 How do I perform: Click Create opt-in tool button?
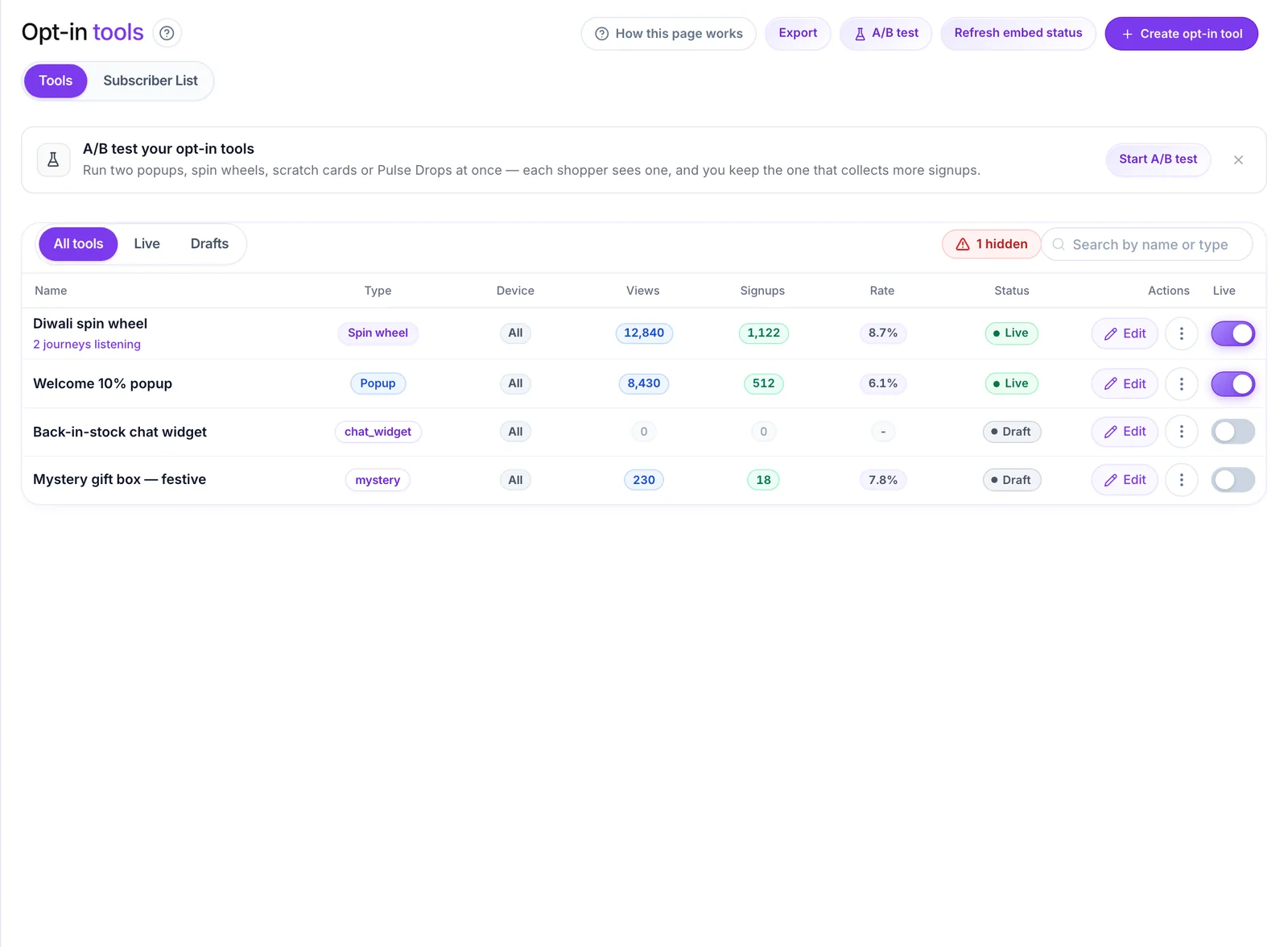(x=1181, y=34)
